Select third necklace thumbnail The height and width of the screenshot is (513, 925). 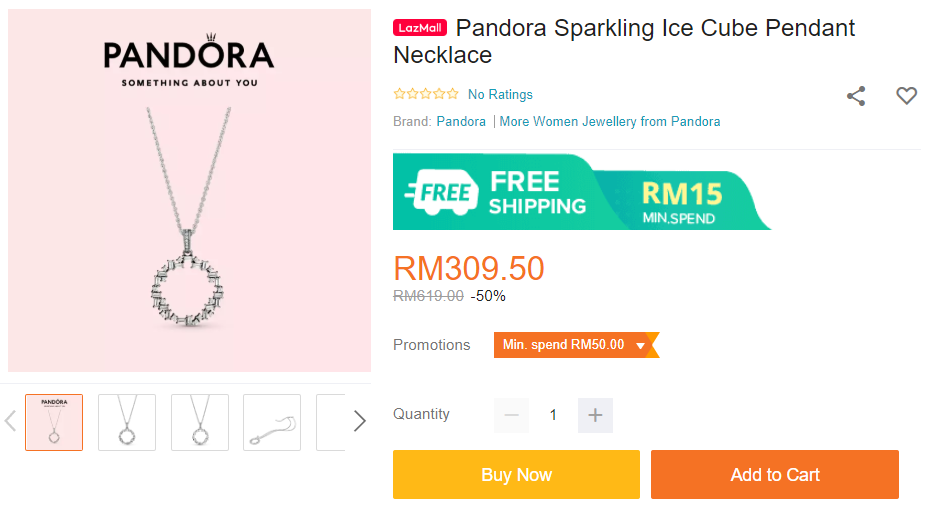pos(200,422)
